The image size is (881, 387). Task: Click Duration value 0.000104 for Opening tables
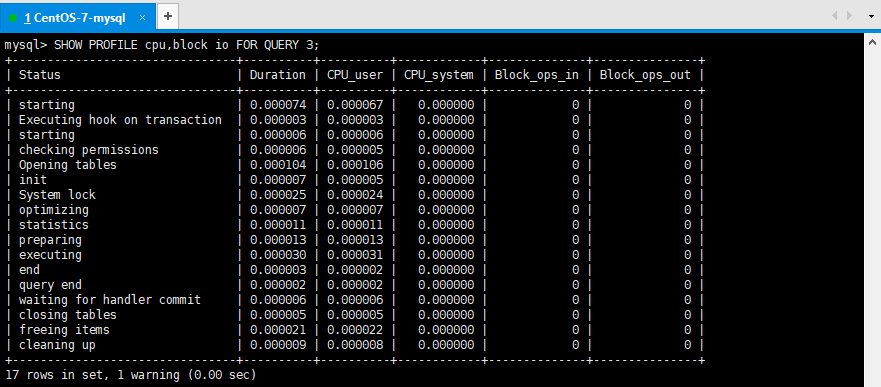pos(278,165)
